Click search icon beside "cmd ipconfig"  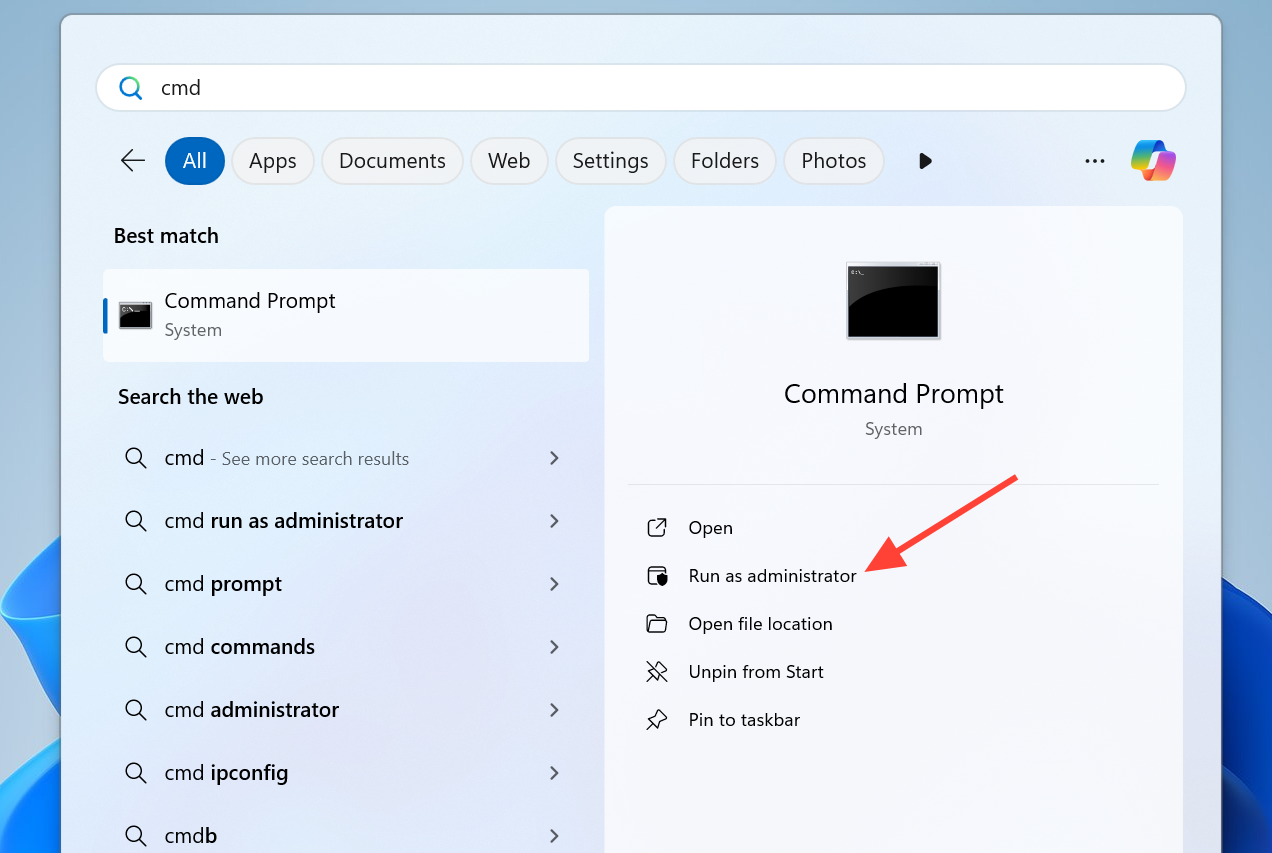click(136, 773)
